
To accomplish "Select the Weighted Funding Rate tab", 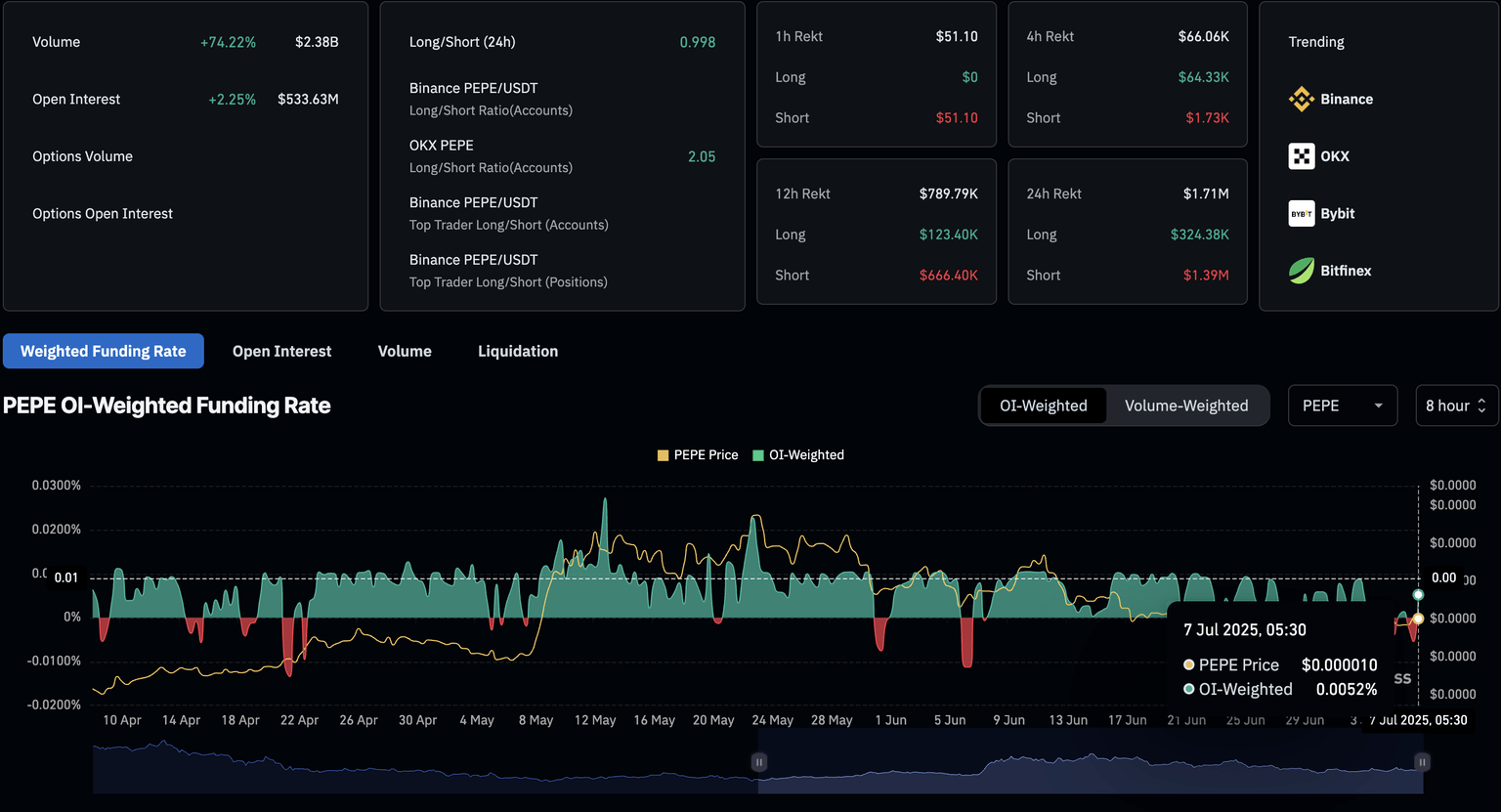I will [104, 351].
